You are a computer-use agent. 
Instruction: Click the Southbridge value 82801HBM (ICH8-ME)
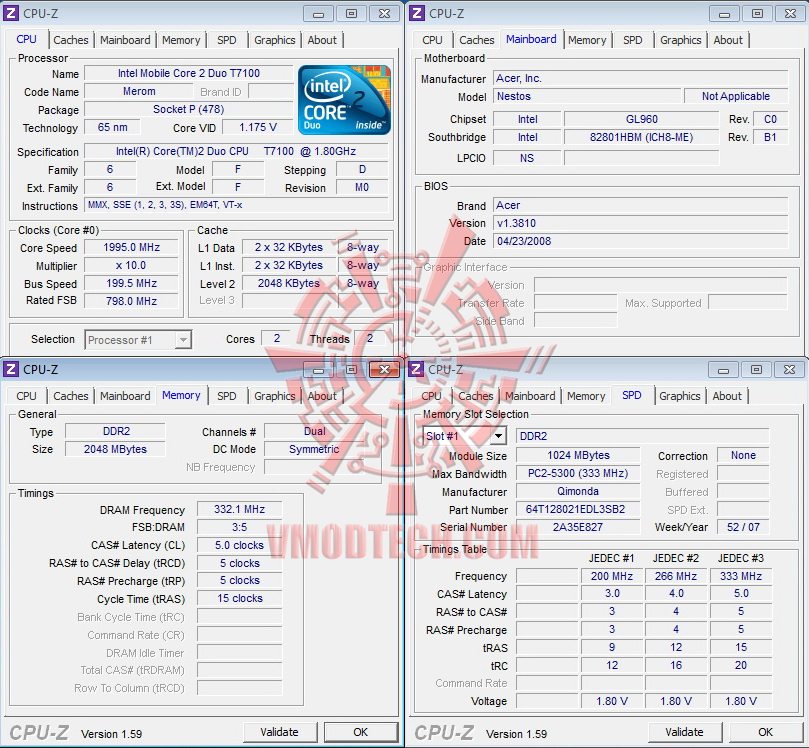[641, 137]
